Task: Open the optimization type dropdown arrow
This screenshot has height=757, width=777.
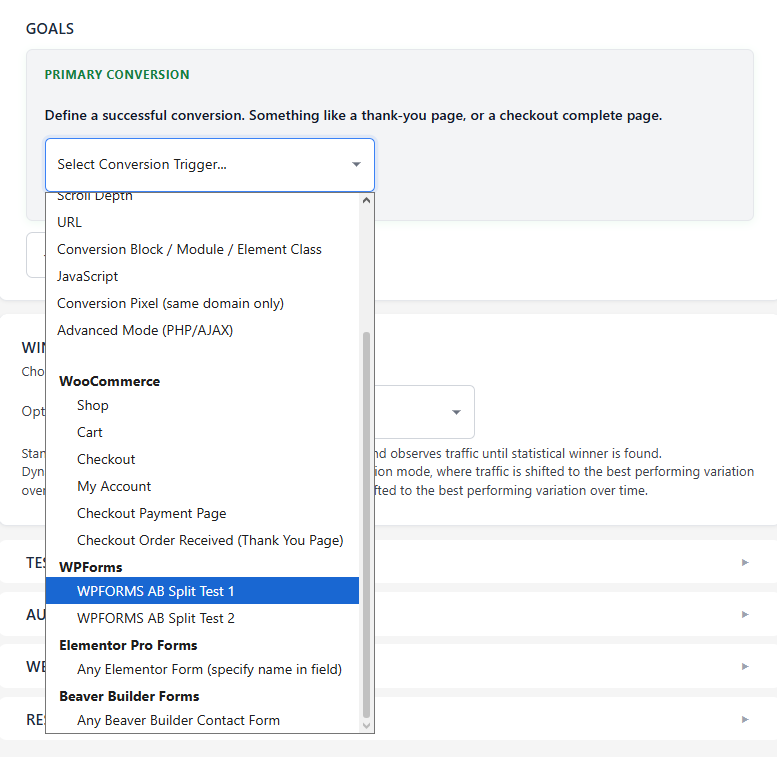Action: (456, 412)
